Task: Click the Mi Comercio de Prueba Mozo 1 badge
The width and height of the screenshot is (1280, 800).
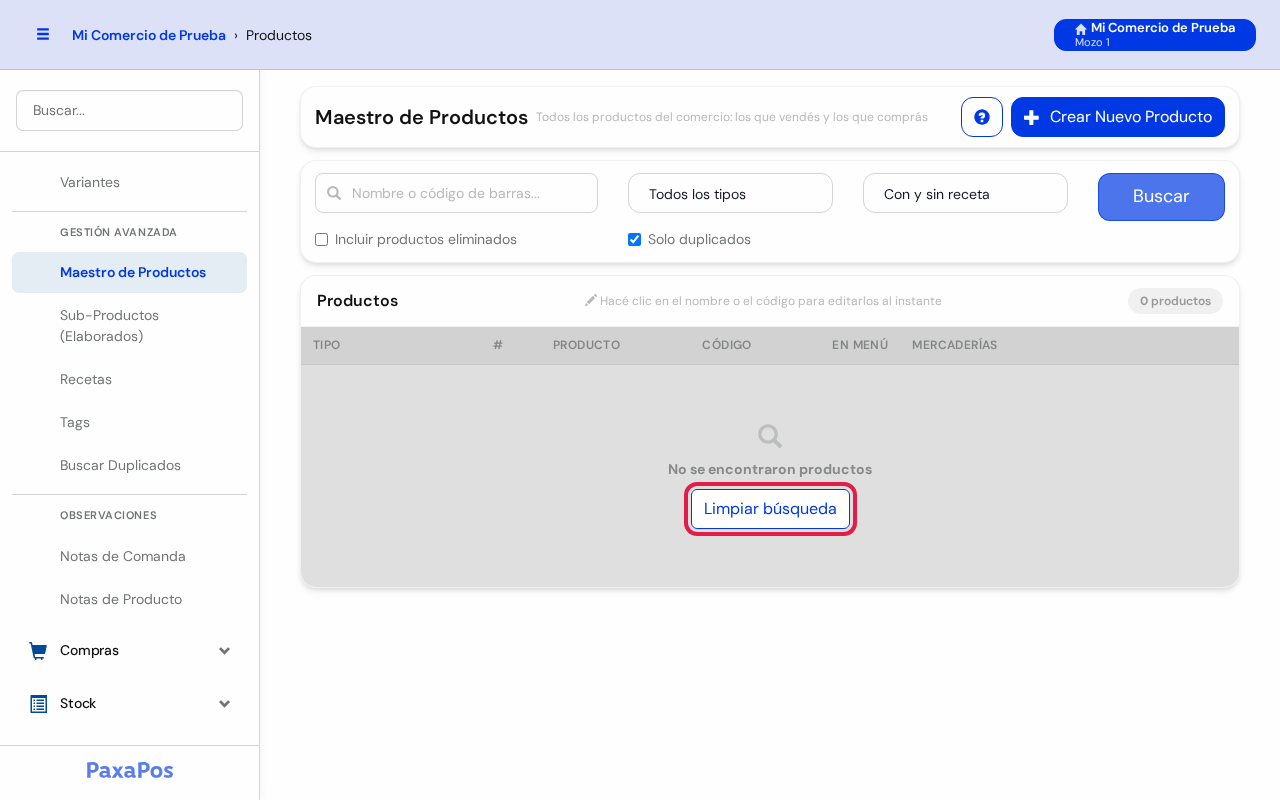Action: [1155, 35]
